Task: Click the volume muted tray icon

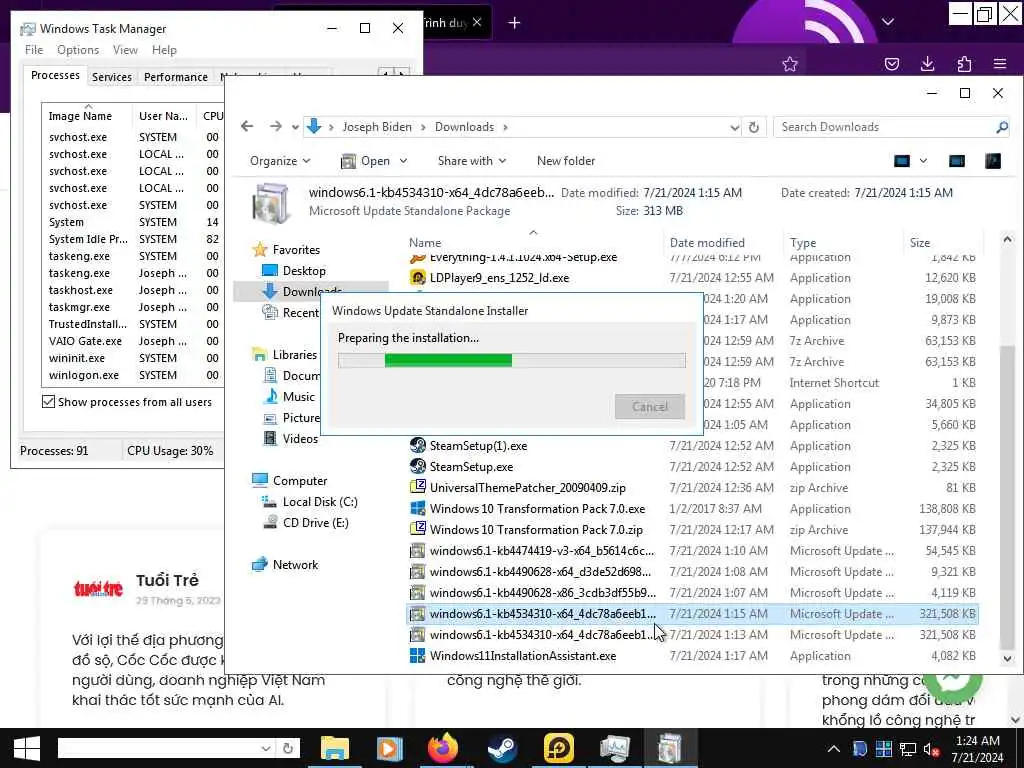Action: (x=931, y=749)
